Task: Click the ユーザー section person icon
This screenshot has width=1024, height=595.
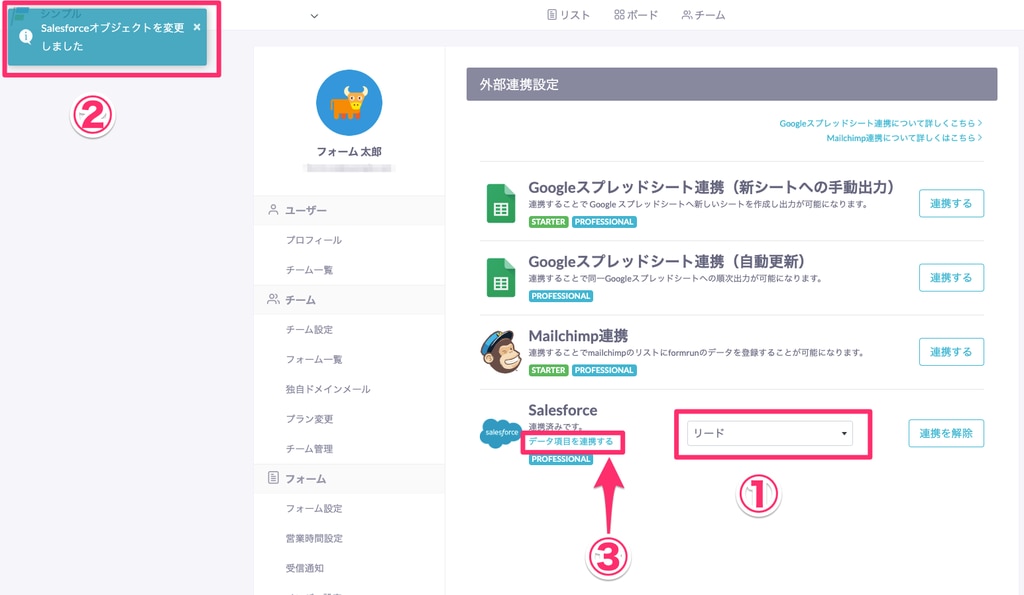Action: click(273, 210)
